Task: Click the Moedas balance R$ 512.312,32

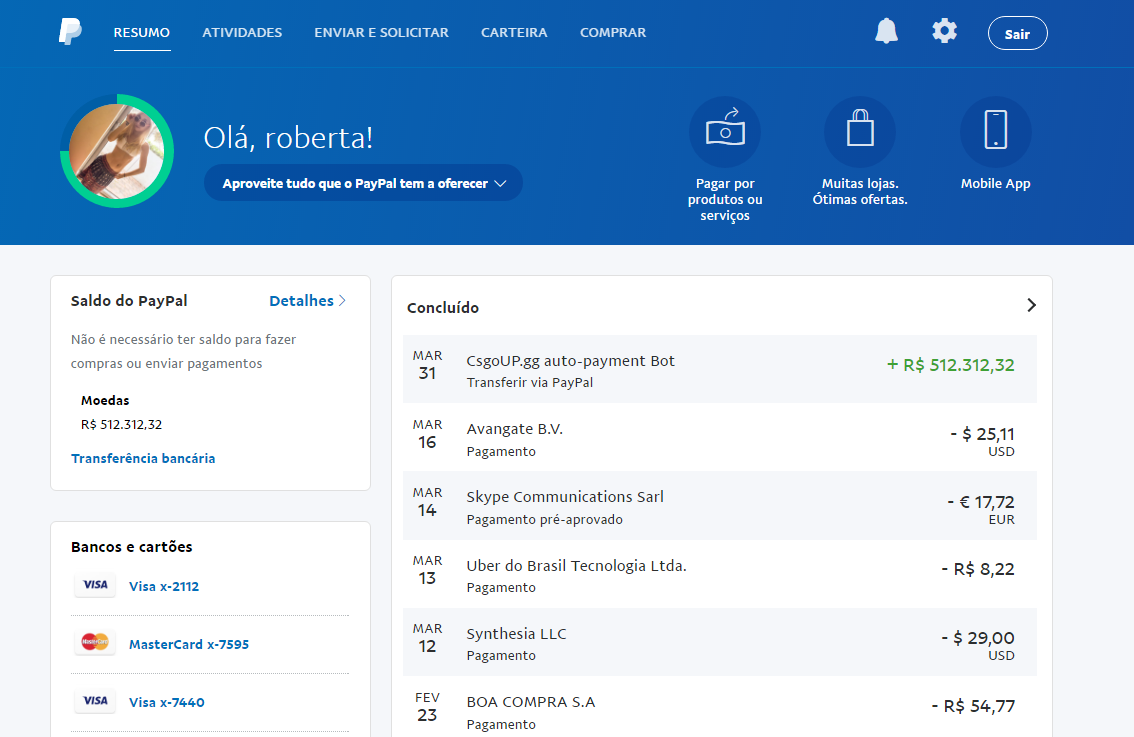Action: pyautogui.click(x=122, y=425)
